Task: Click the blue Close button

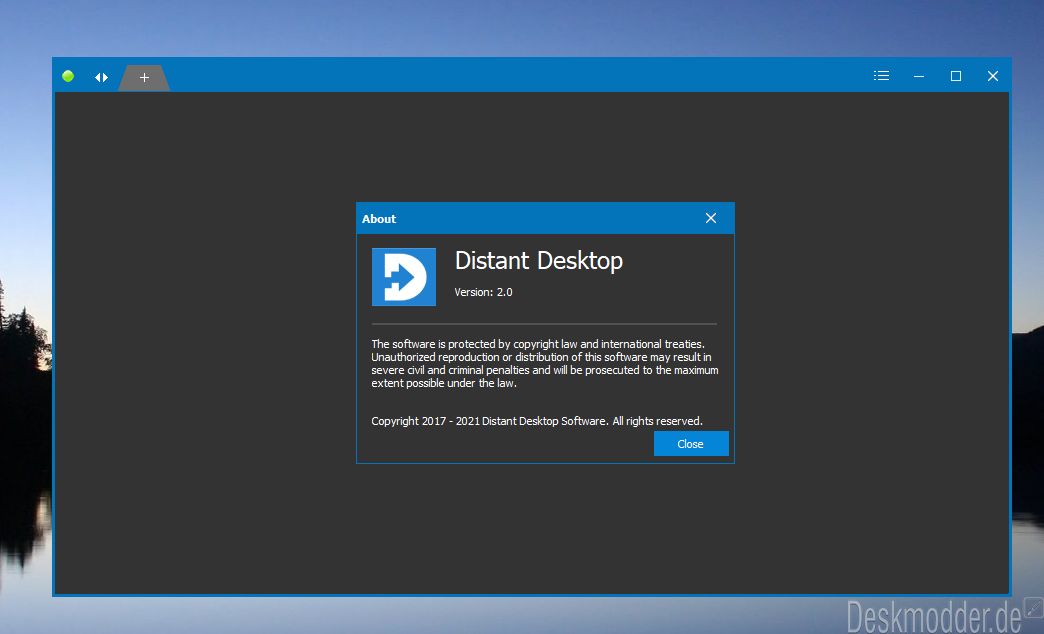Action: click(691, 444)
